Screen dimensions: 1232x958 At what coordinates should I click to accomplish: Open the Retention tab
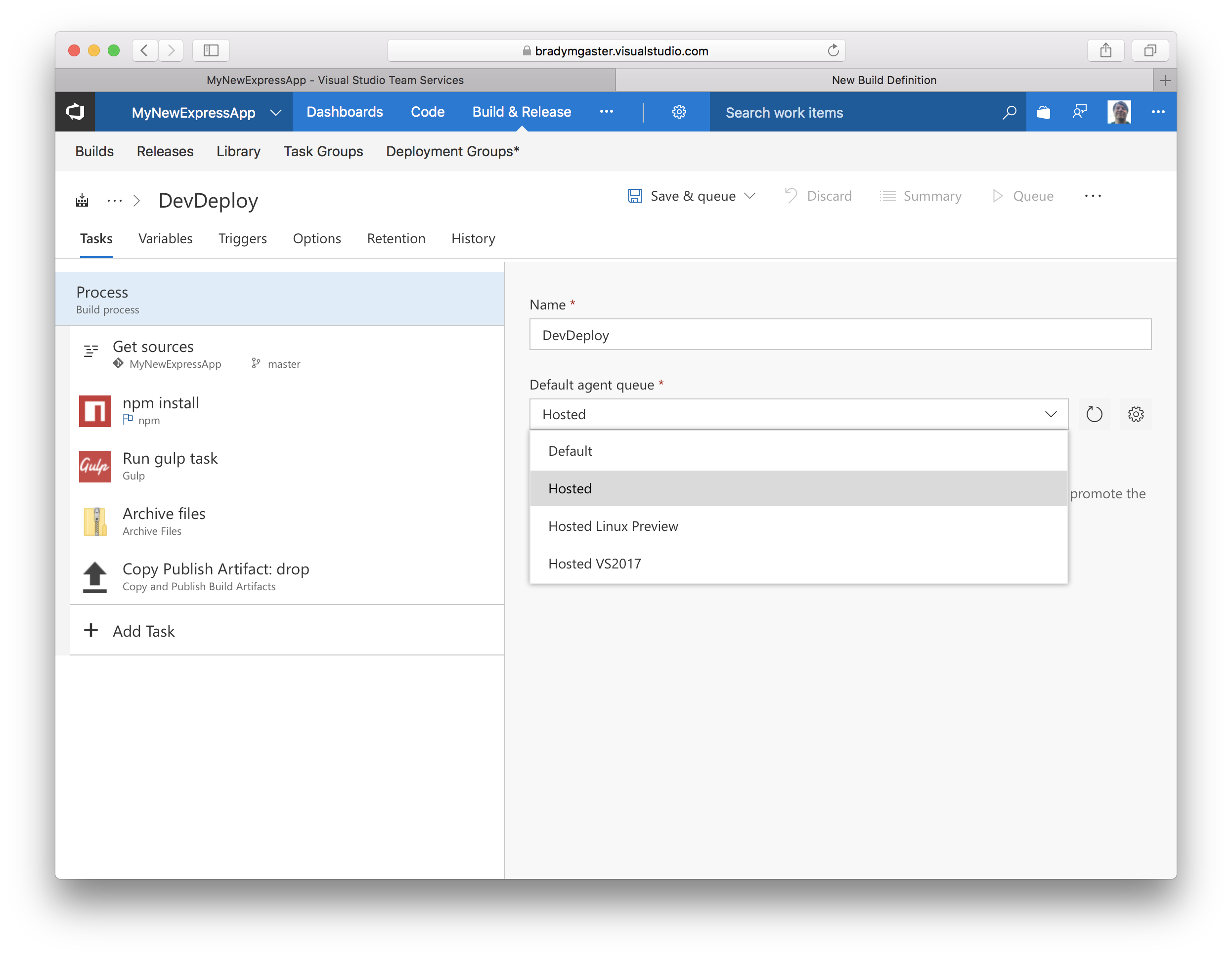(396, 239)
